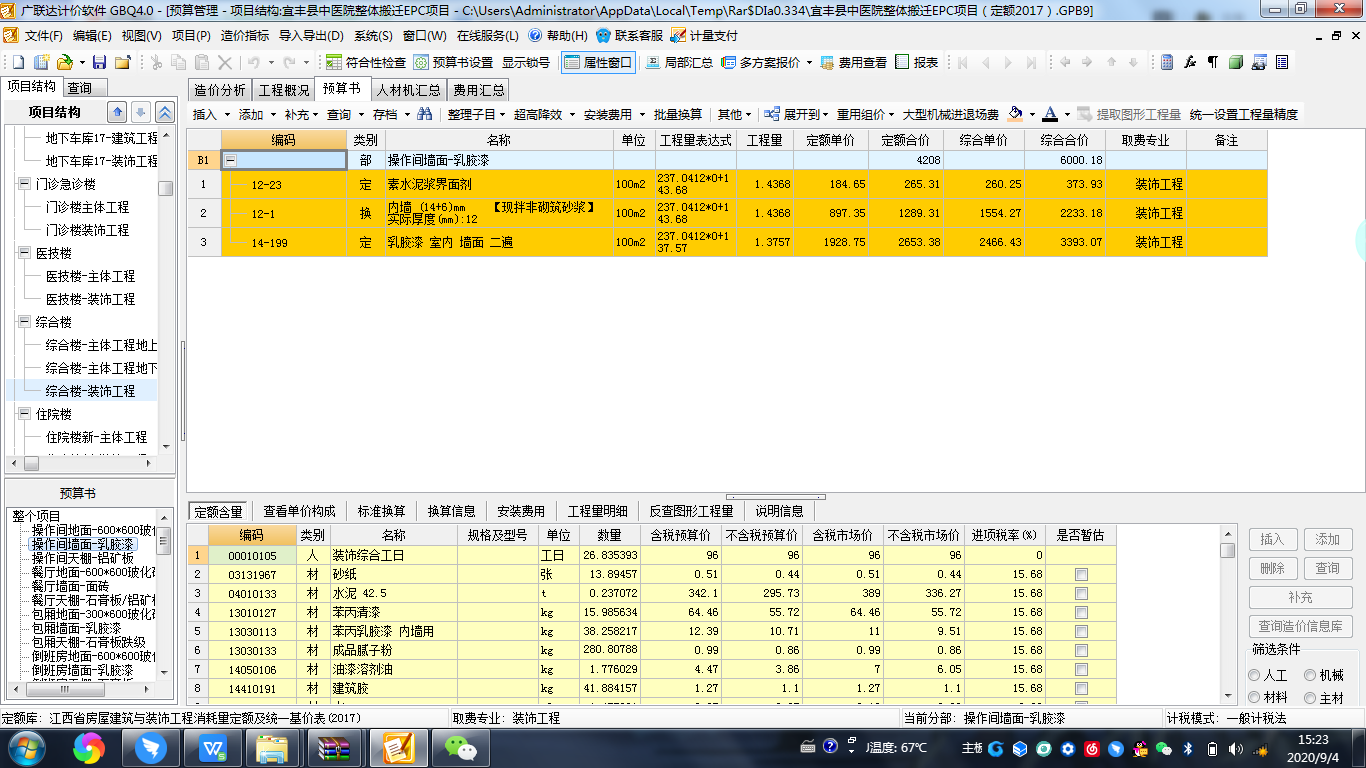Click the Save floppy disk icon
Image resolution: width=1366 pixels, height=768 pixels.
[x=100, y=62]
